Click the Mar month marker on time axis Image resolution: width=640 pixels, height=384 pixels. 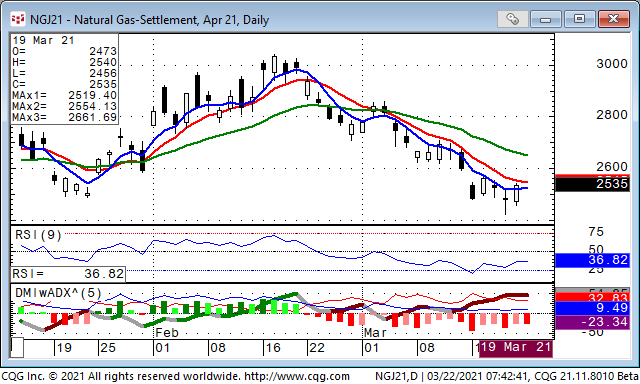pyautogui.click(x=375, y=333)
